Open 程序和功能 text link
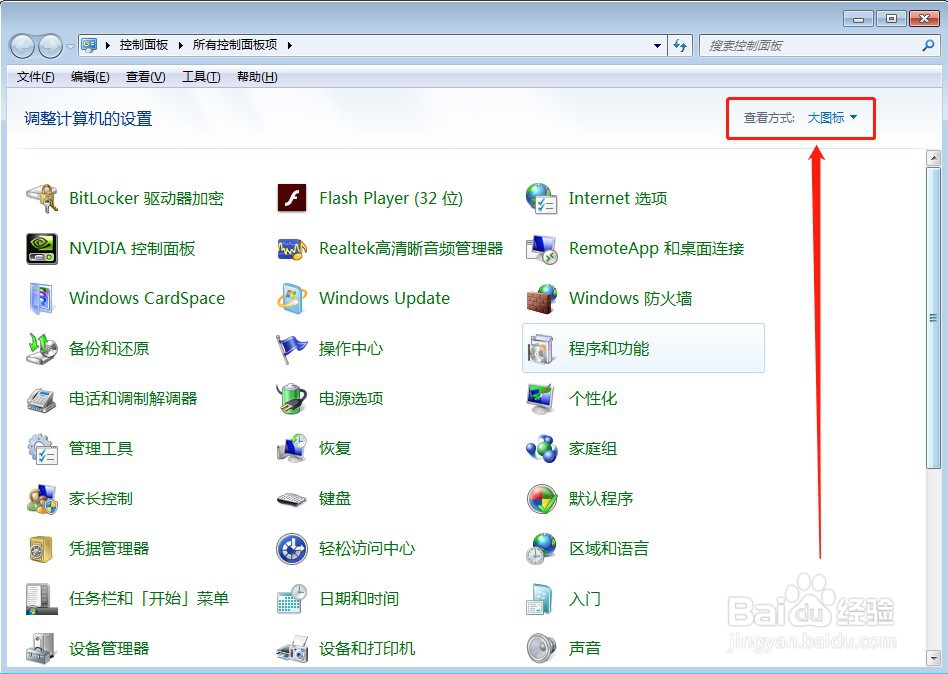The width and height of the screenshot is (948, 674). click(609, 349)
